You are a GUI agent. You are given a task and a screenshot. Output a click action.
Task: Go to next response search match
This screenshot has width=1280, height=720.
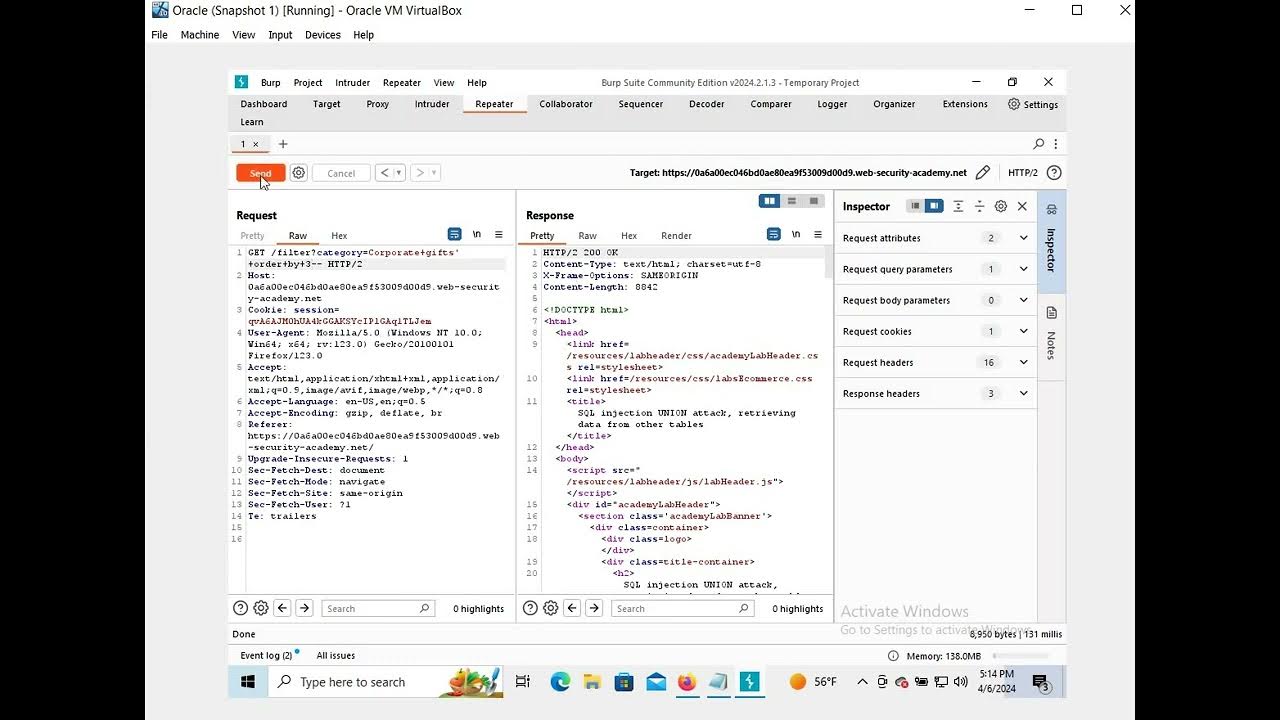point(594,608)
